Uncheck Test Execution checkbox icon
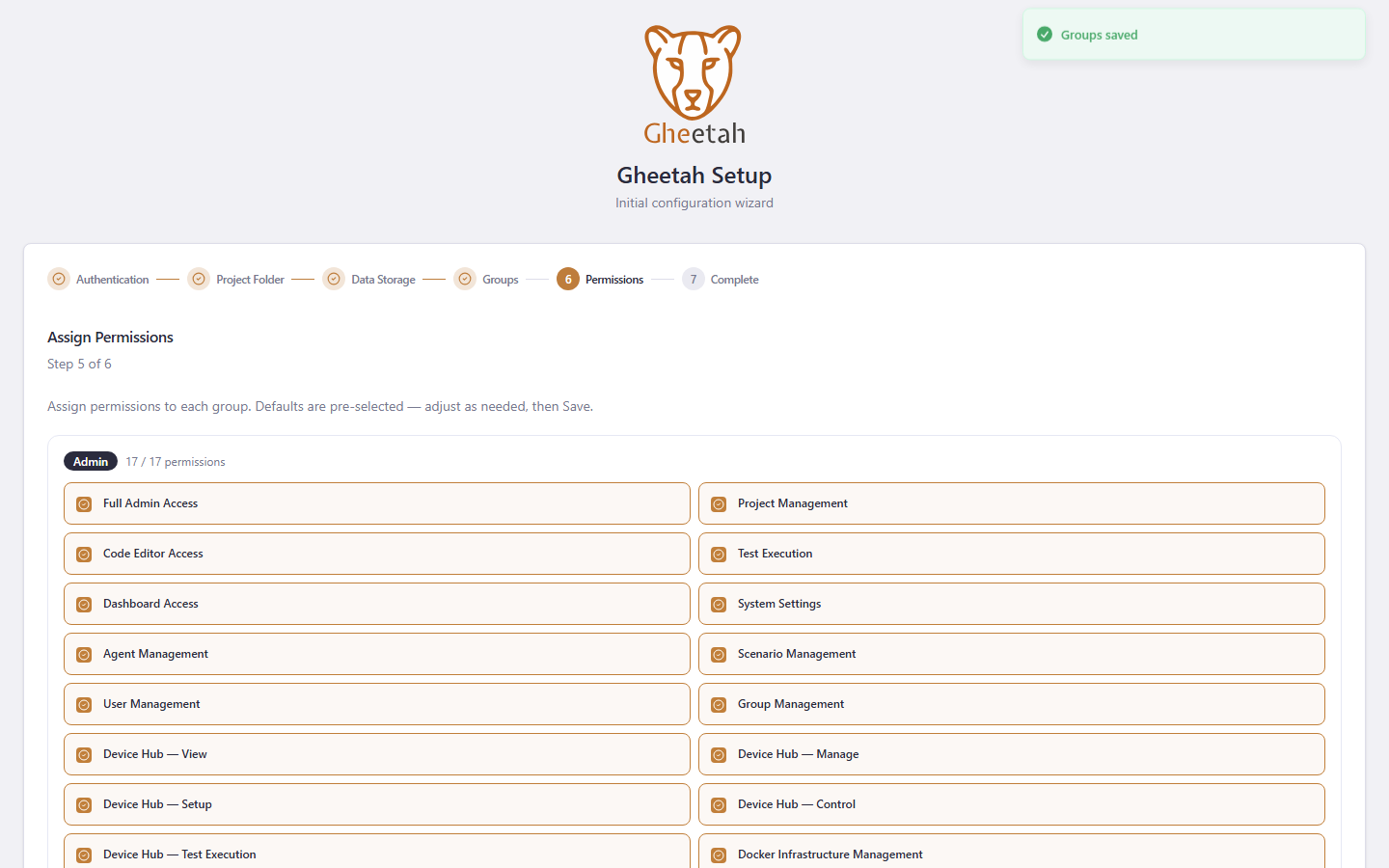Image resolution: width=1389 pixels, height=868 pixels. pyautogui.click(x=719, y=554)
